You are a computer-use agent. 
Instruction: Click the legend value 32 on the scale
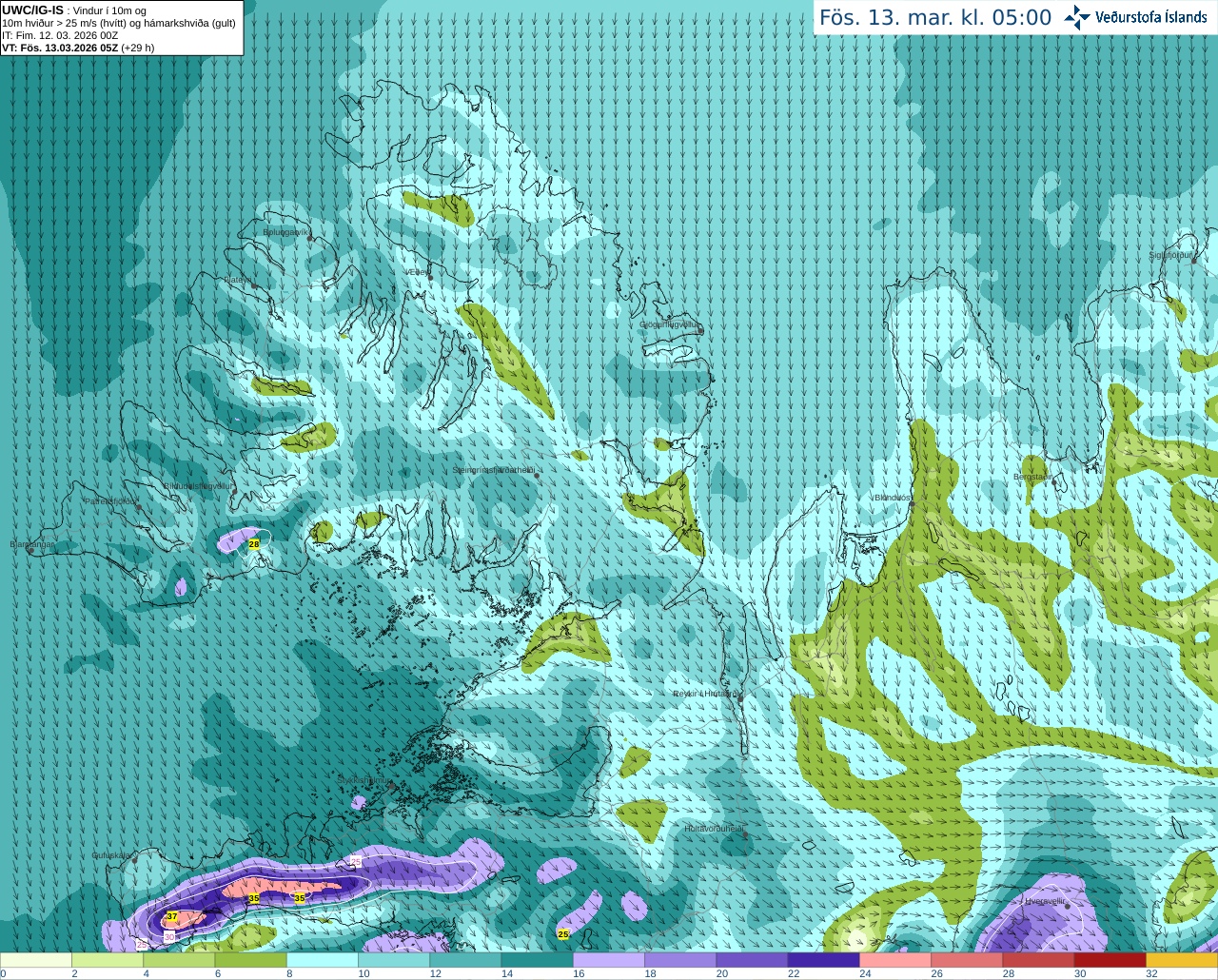(x=1151, y=973)
